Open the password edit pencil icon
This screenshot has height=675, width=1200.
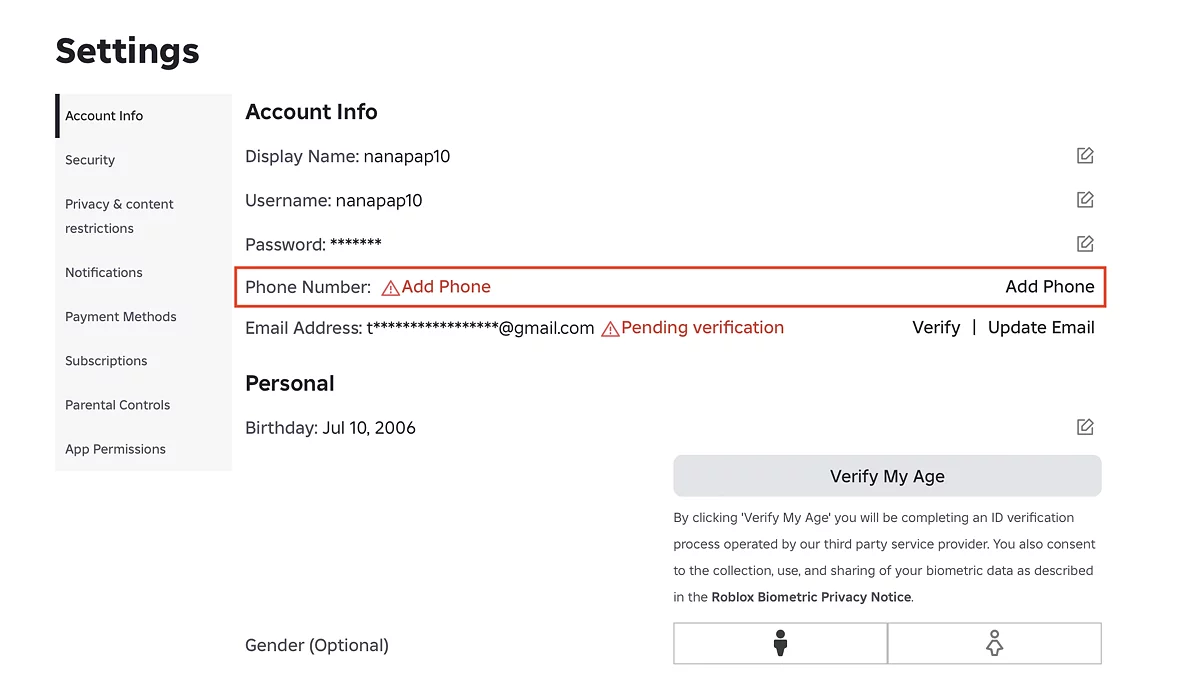(1085, 244)
